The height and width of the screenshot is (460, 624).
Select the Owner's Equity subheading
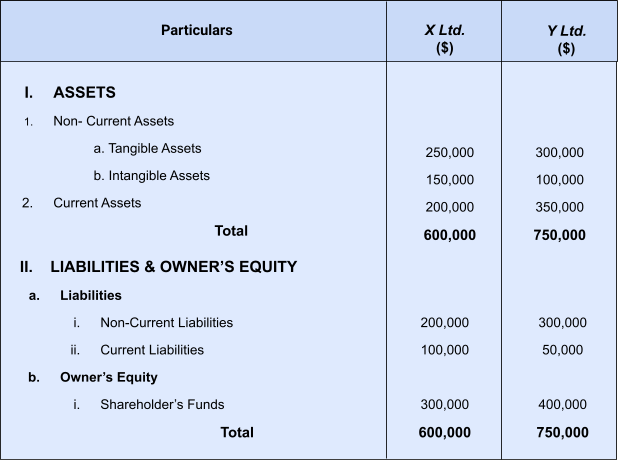(108, 377)
